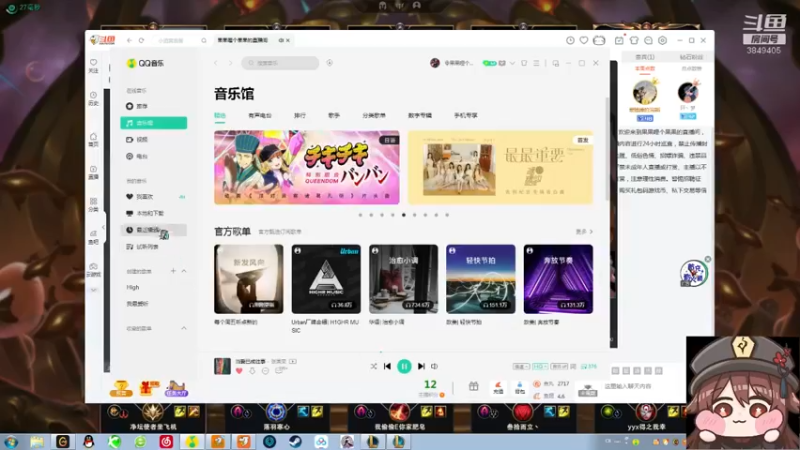The height and width of the screenshot is (450, 800).
Task: Open the heart 'My Favorites' sidebar item
Action: 140,196
